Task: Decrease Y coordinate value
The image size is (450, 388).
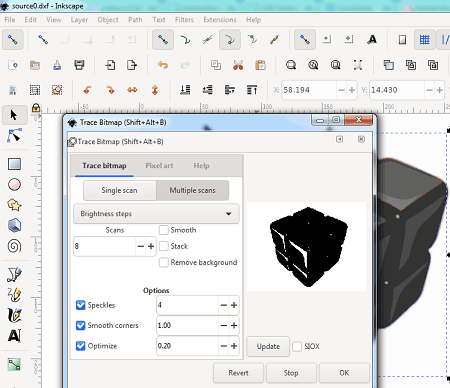Action: pos(429,90)
